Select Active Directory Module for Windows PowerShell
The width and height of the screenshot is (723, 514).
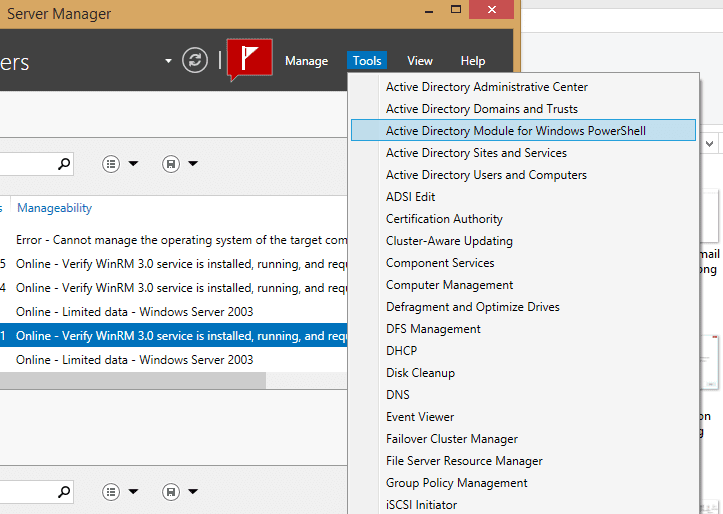click(523, 130)
